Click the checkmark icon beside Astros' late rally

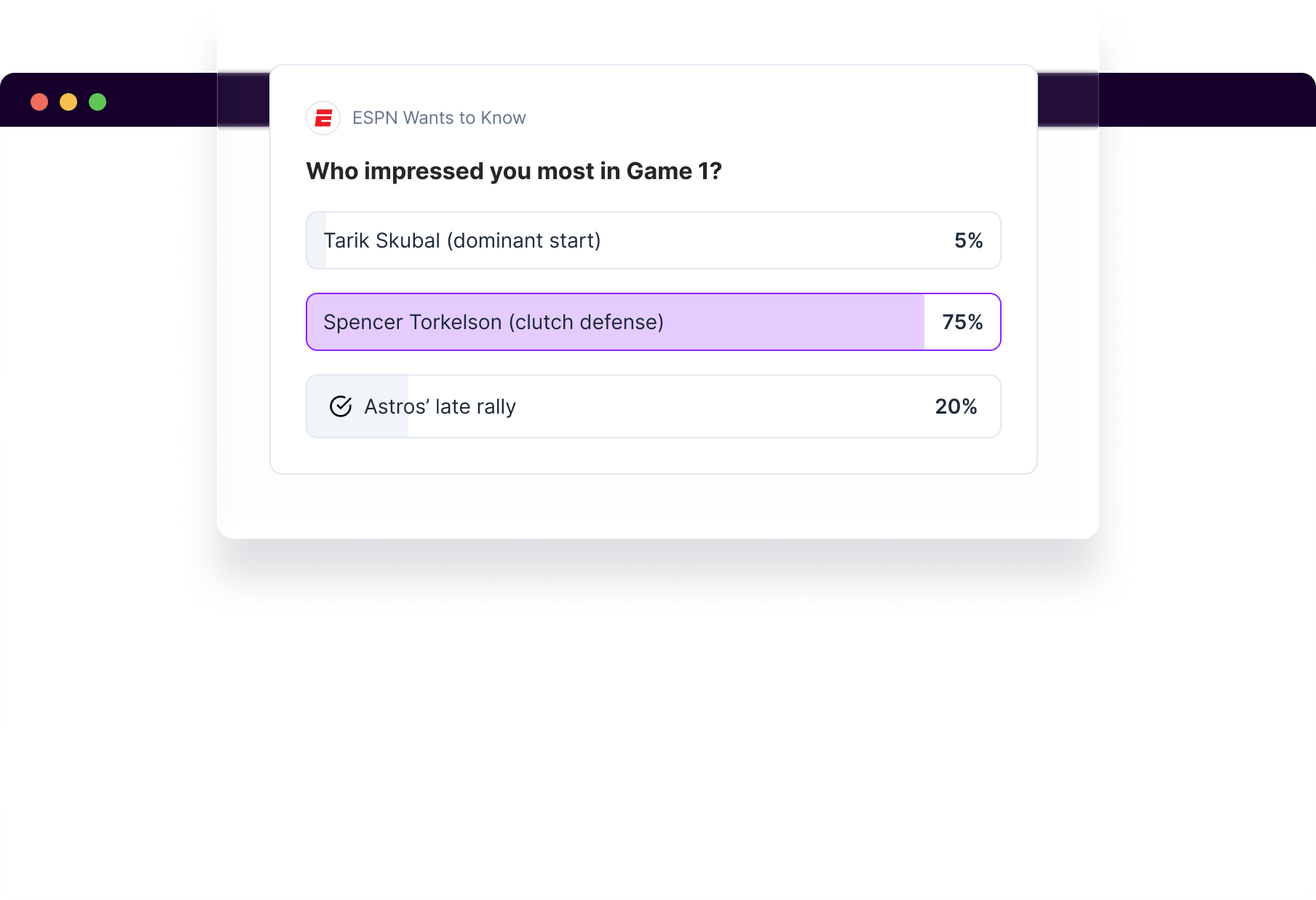341,407
